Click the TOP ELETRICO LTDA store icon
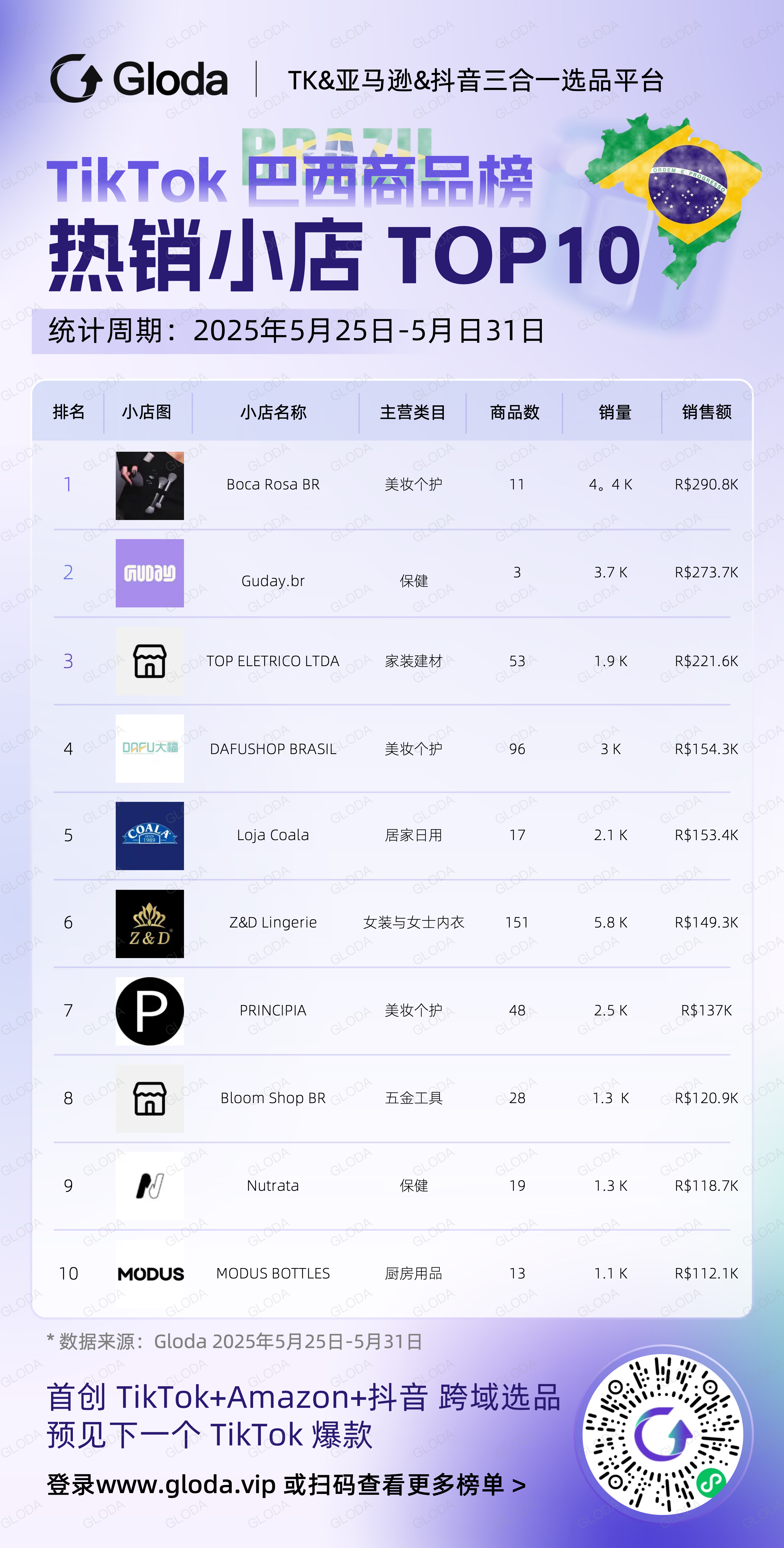 pos(150,661)
